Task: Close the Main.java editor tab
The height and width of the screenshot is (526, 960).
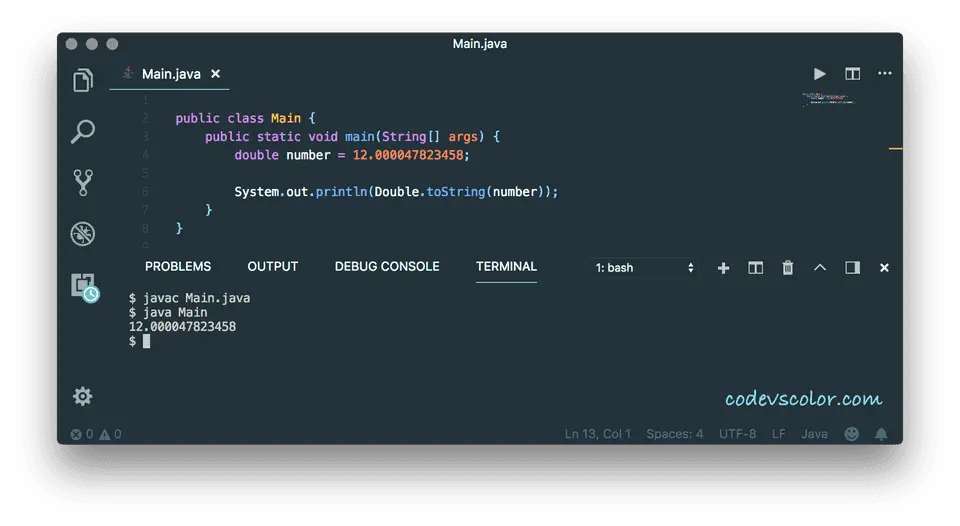Action: (x=215, y=74)
